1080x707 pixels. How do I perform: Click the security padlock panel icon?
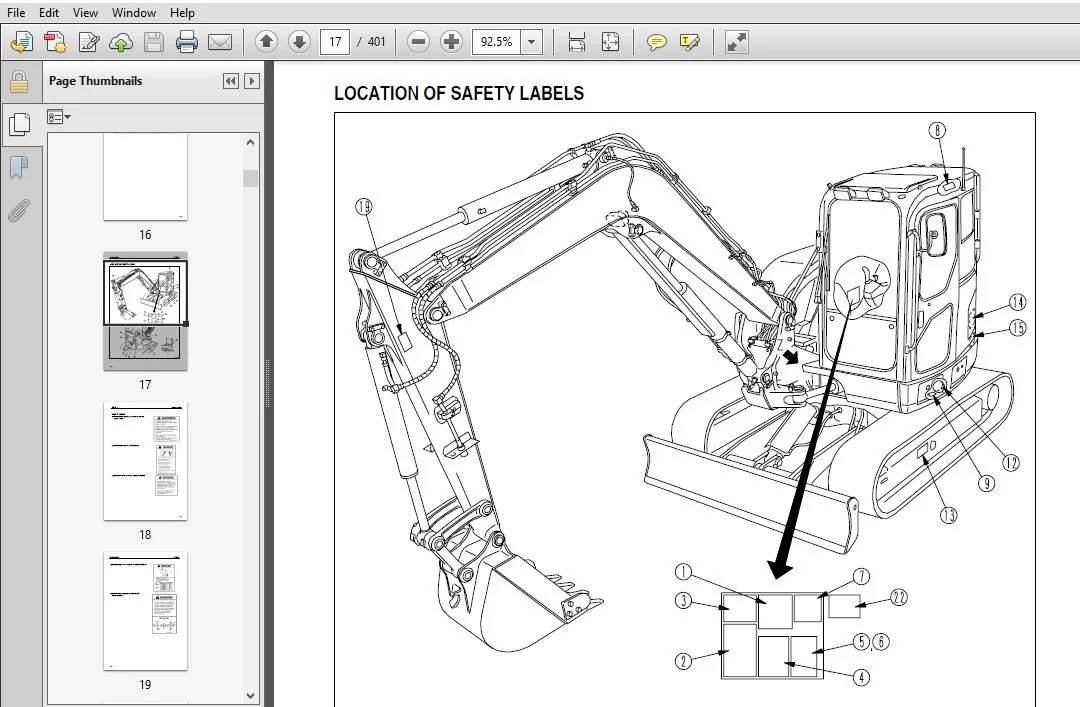[19, 81]
